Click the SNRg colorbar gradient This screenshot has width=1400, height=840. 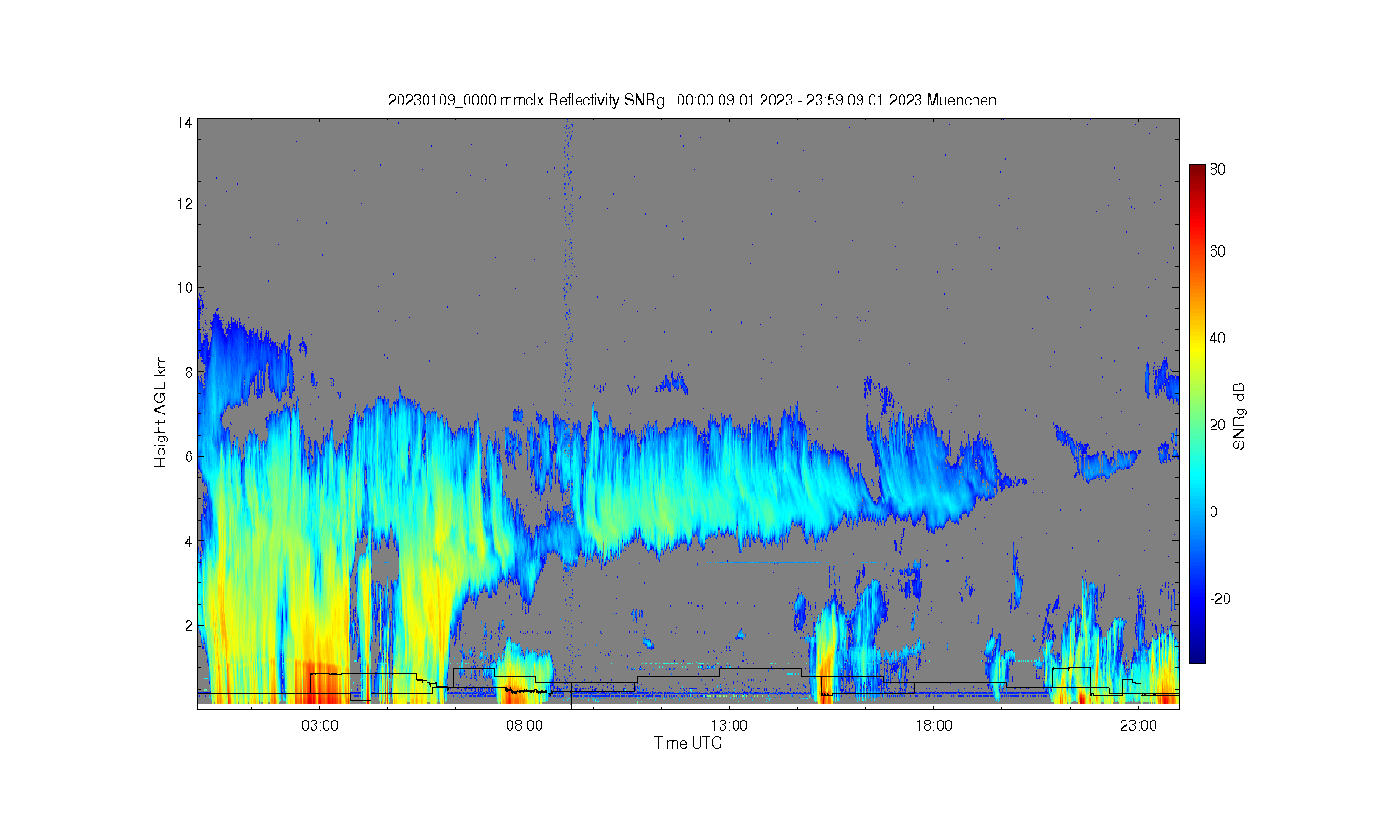click(1197, 413)
